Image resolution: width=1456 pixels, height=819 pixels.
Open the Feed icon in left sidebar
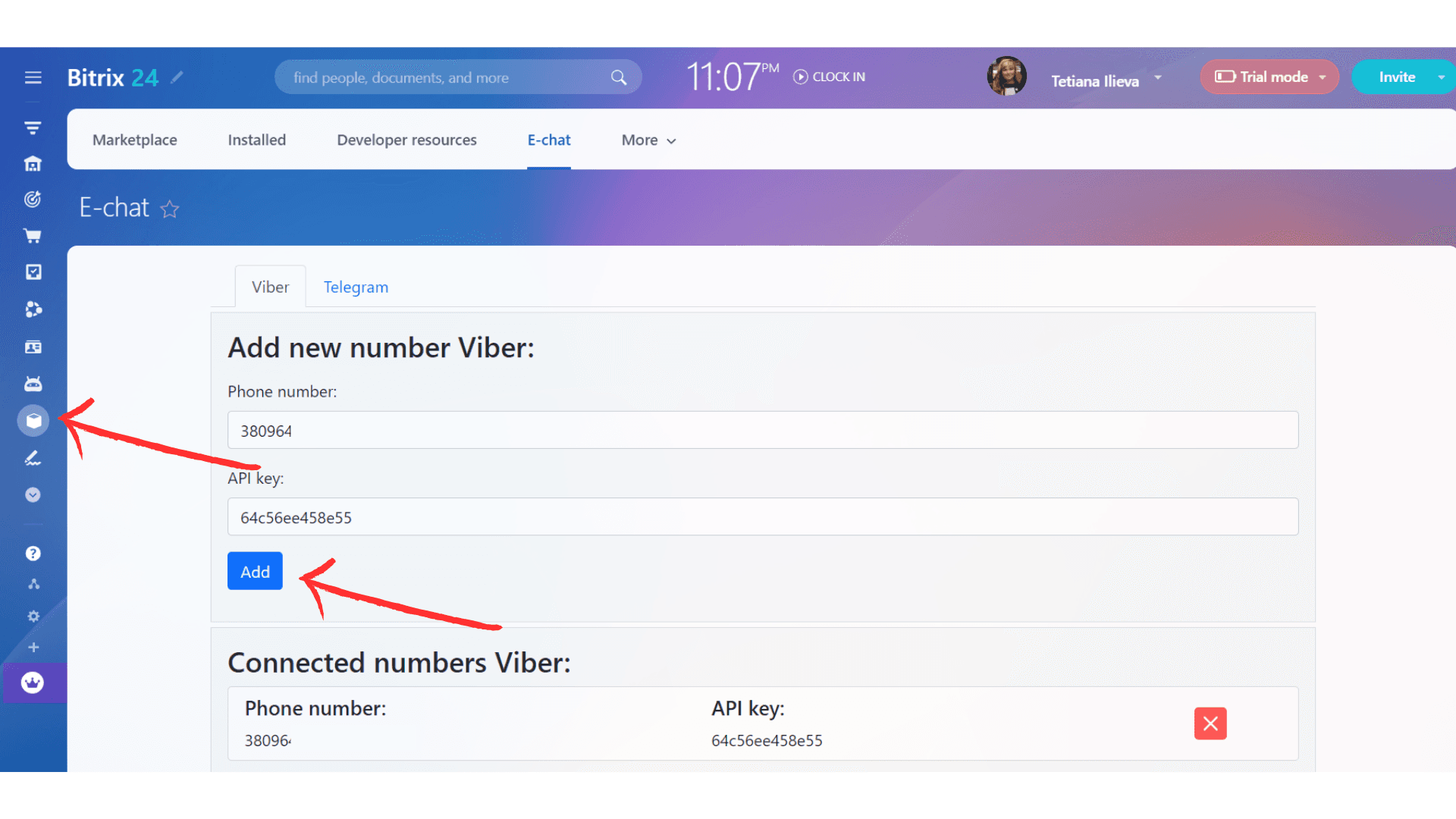coord(33,127)
